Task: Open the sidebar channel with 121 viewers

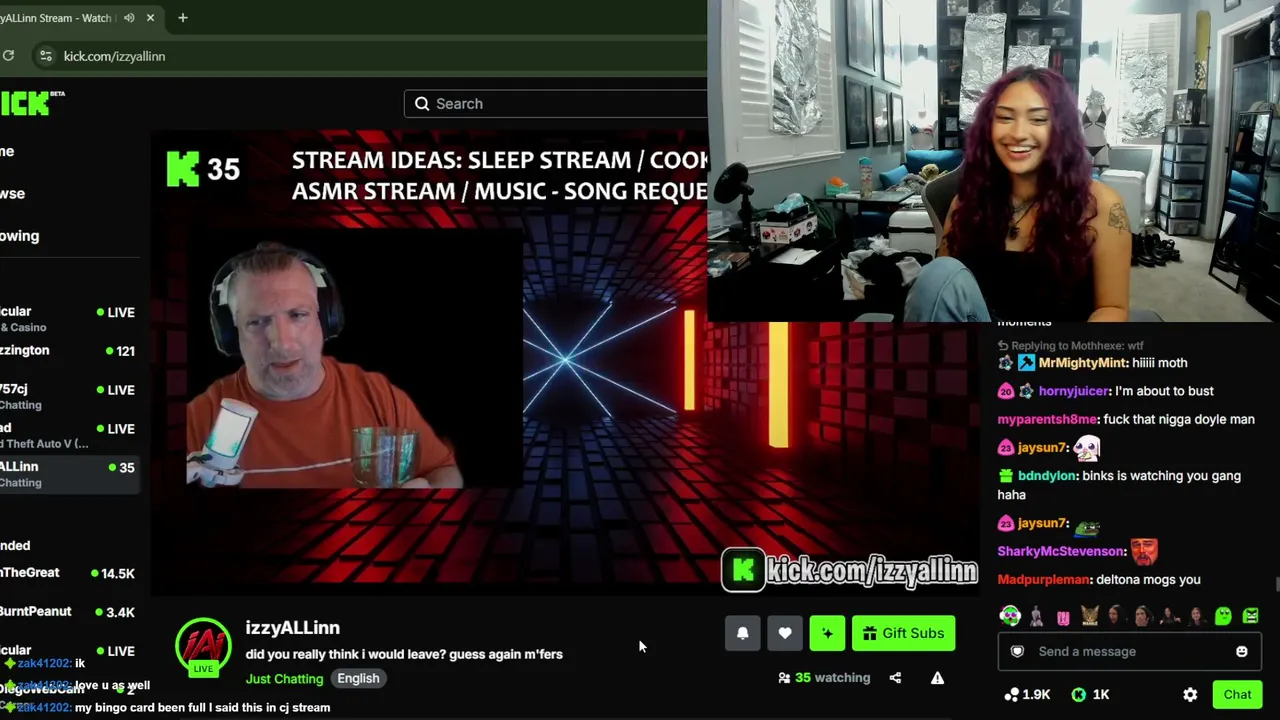Action: (69, 351)
